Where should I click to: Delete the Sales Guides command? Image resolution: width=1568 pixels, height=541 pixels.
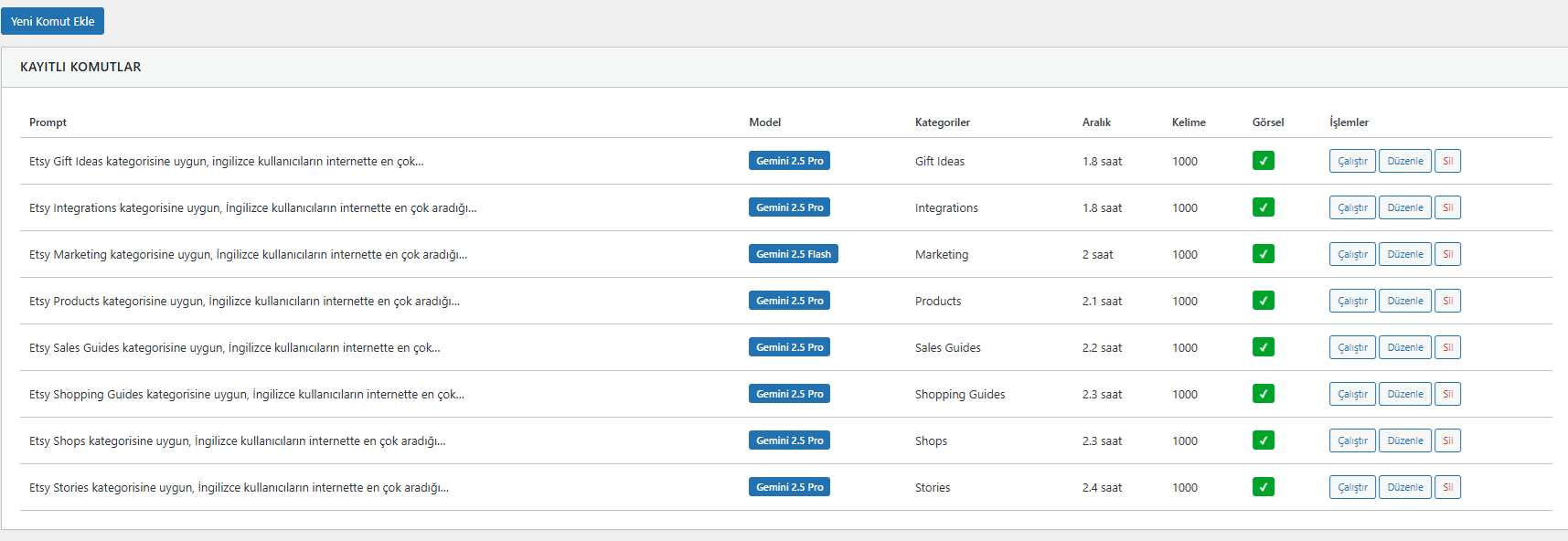pos(1447,347)
